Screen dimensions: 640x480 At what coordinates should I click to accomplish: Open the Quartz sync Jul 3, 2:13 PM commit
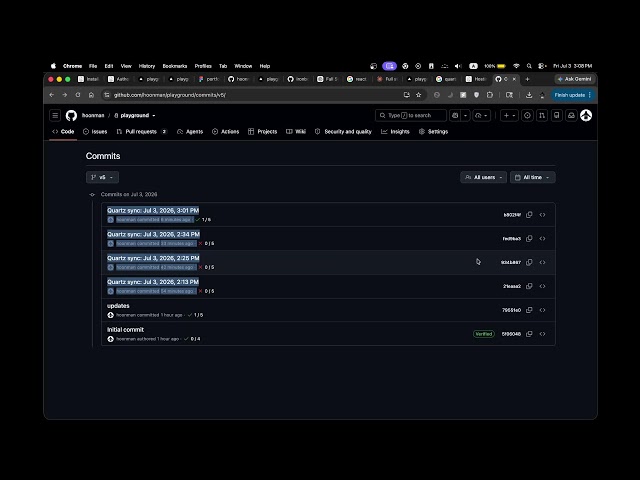(153, 282)
